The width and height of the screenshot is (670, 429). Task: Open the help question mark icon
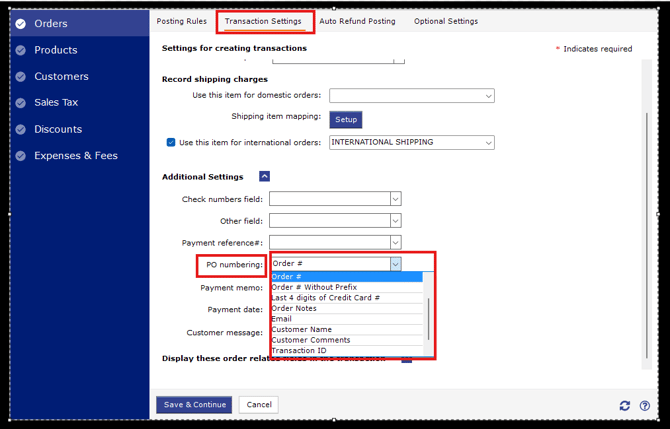[644, 405]
